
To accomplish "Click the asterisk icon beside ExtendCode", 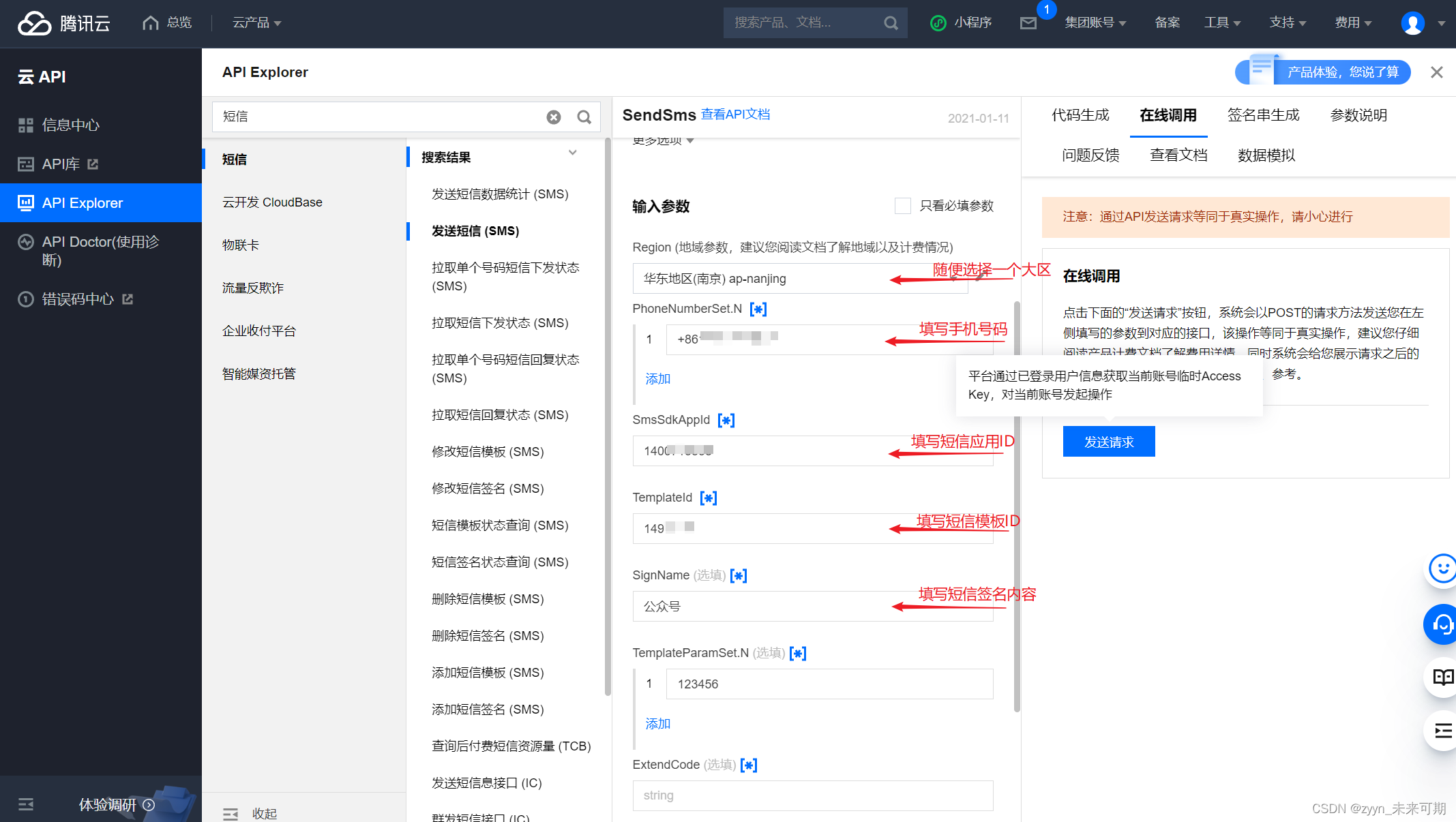I will click(x=749, y=765).
